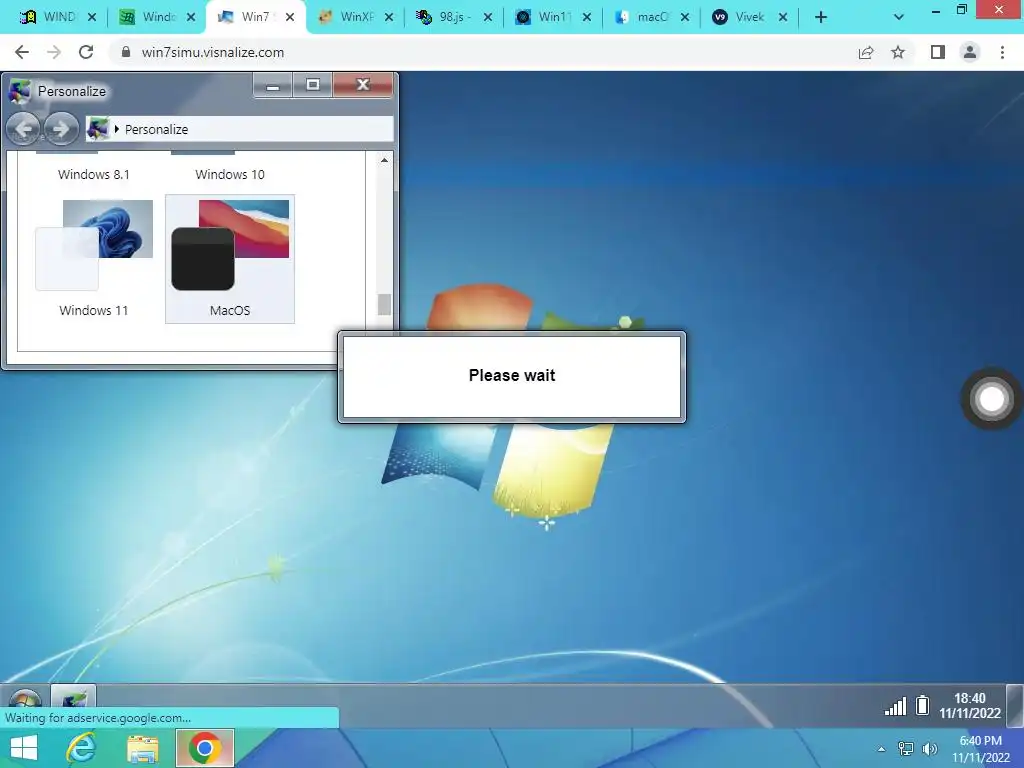1024x768 pixels.
Task: Click the volume tray icon
Action: (x=929, y=749)
